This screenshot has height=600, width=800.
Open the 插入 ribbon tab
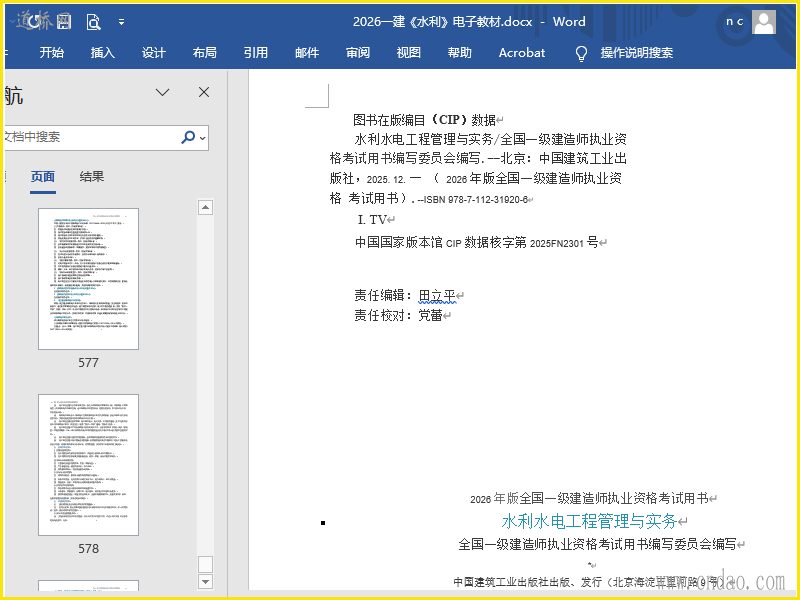pyautogui.click(x=103, y=53)
